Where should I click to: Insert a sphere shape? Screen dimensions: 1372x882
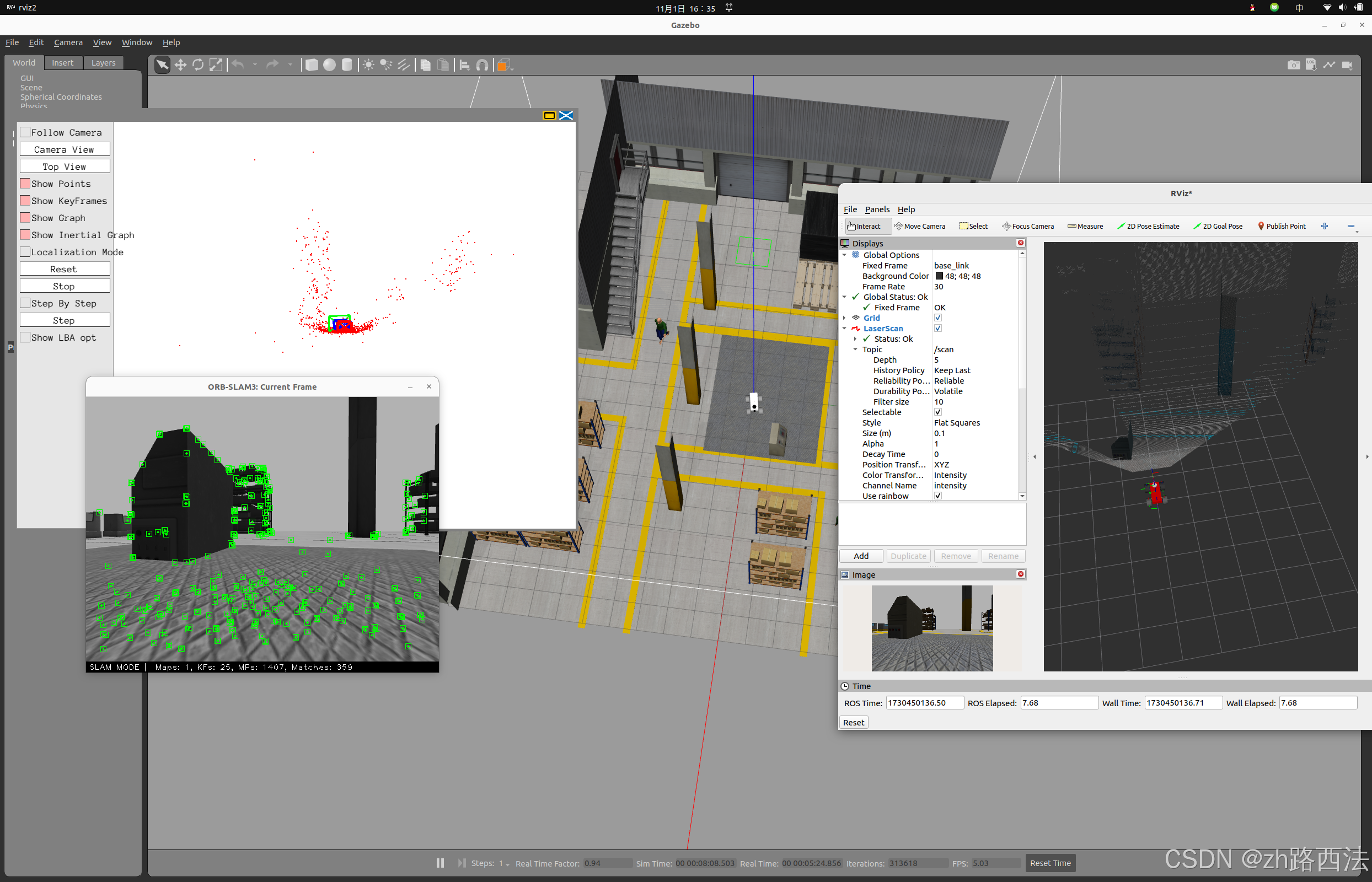329,64
